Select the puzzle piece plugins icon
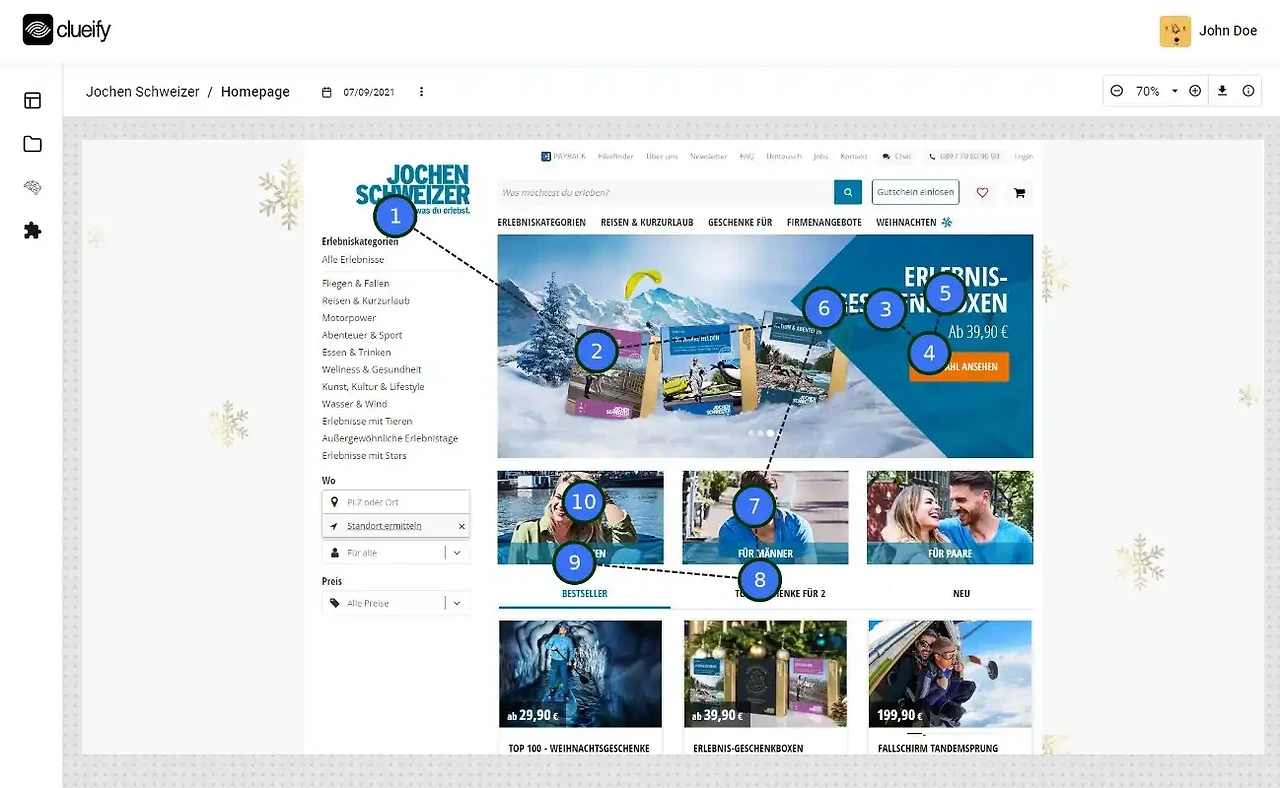The height and width of the screenshot is (788, 1280). 32,230
